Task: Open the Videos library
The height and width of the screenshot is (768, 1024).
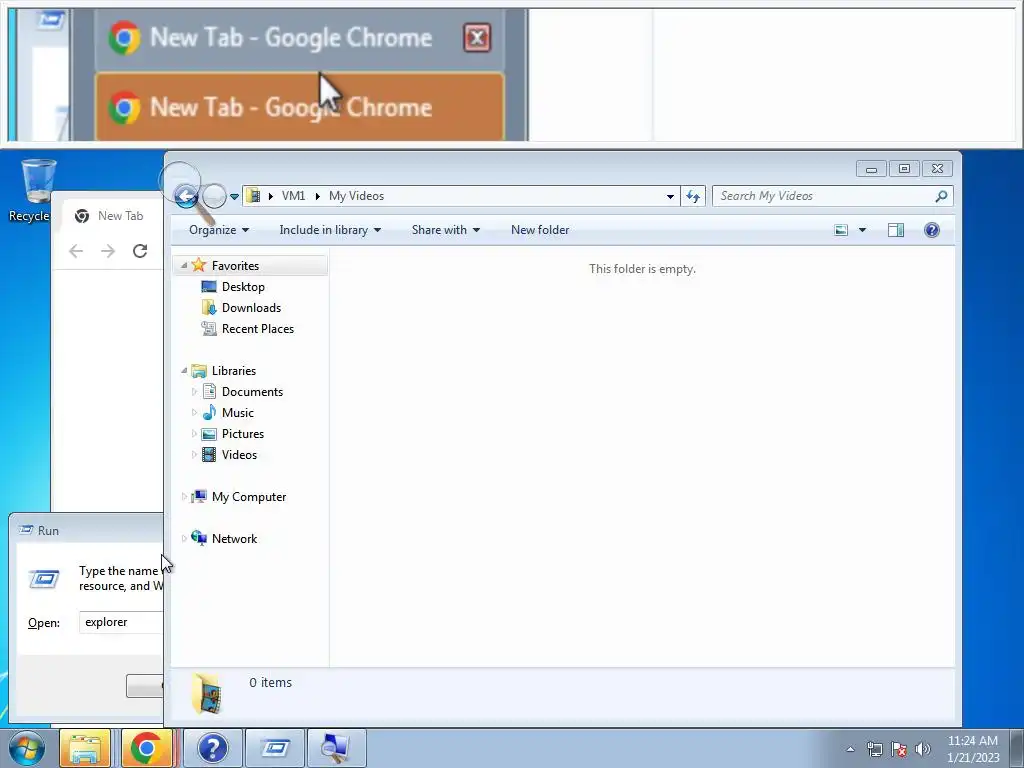Action: click(239, 455)
